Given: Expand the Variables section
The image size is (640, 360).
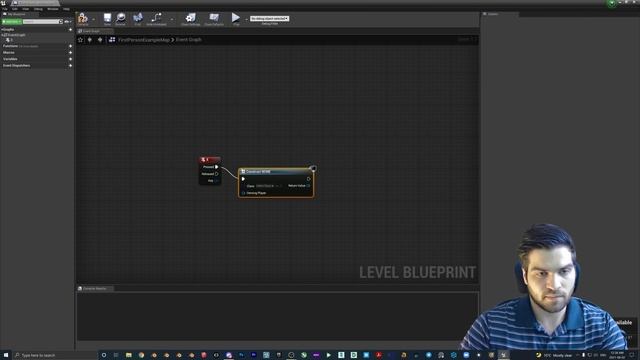Looking at the screenshot, I should click(x=10, y=59).
